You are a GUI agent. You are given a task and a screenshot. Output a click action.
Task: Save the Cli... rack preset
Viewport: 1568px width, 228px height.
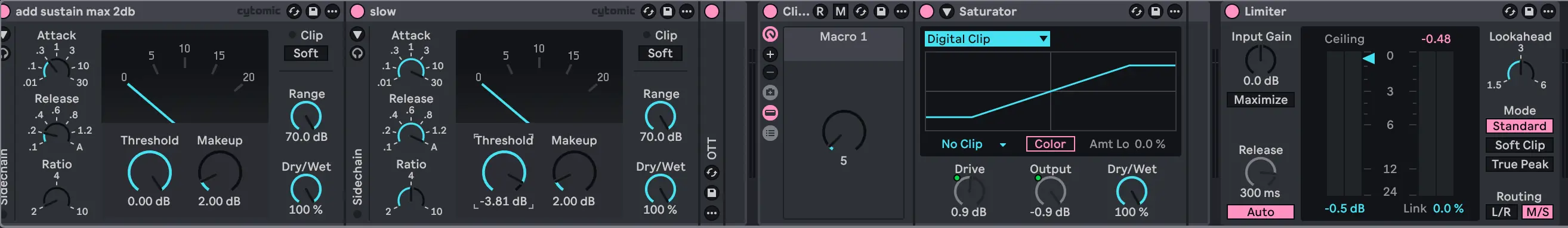coord(881,11)
